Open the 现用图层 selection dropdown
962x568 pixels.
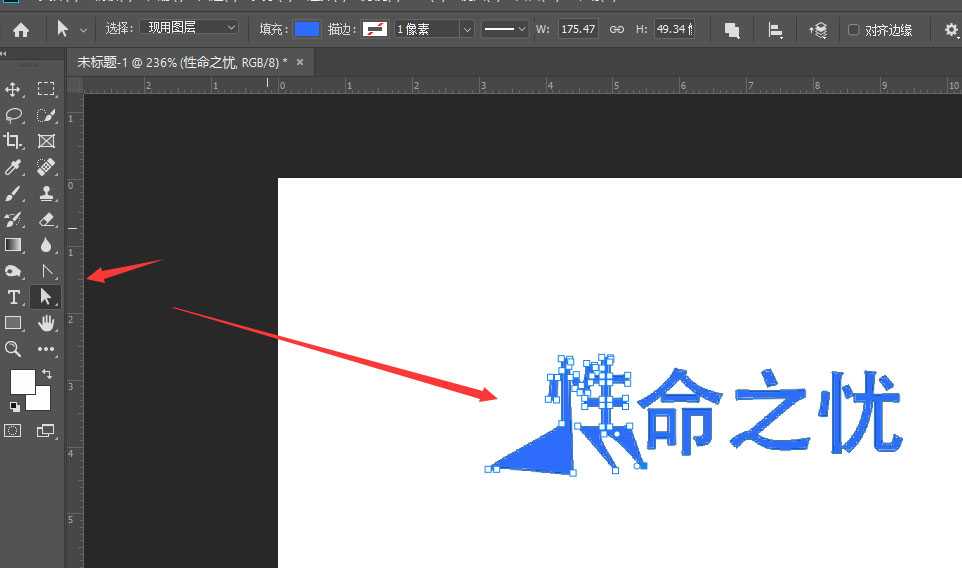tap(188, 29)
